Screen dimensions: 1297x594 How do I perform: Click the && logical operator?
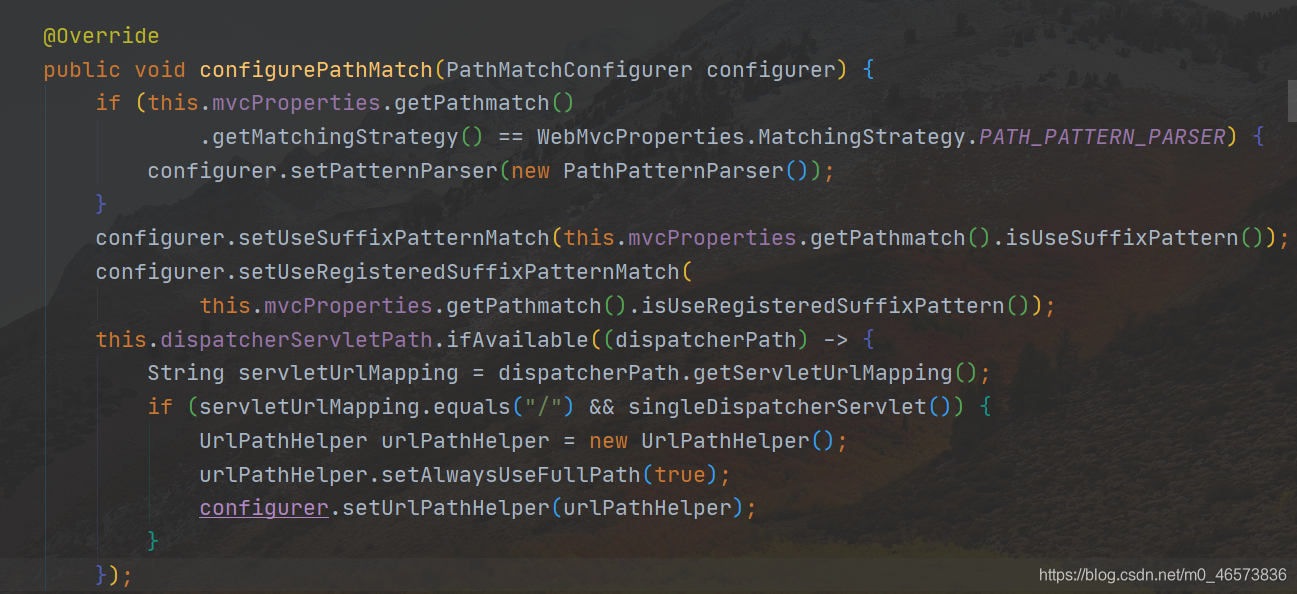(x=602, y=407)
